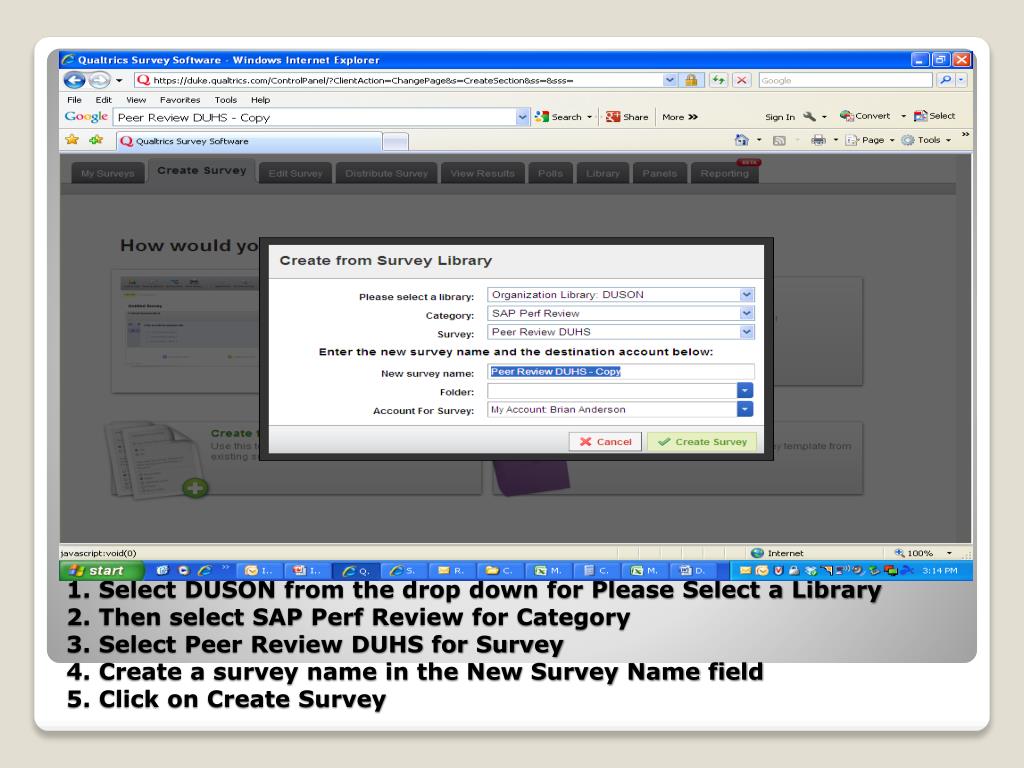1024x768 pixels.
Task: Open the Distribute Survey tab
Action: pyautogui.click(x=387, y=173)
